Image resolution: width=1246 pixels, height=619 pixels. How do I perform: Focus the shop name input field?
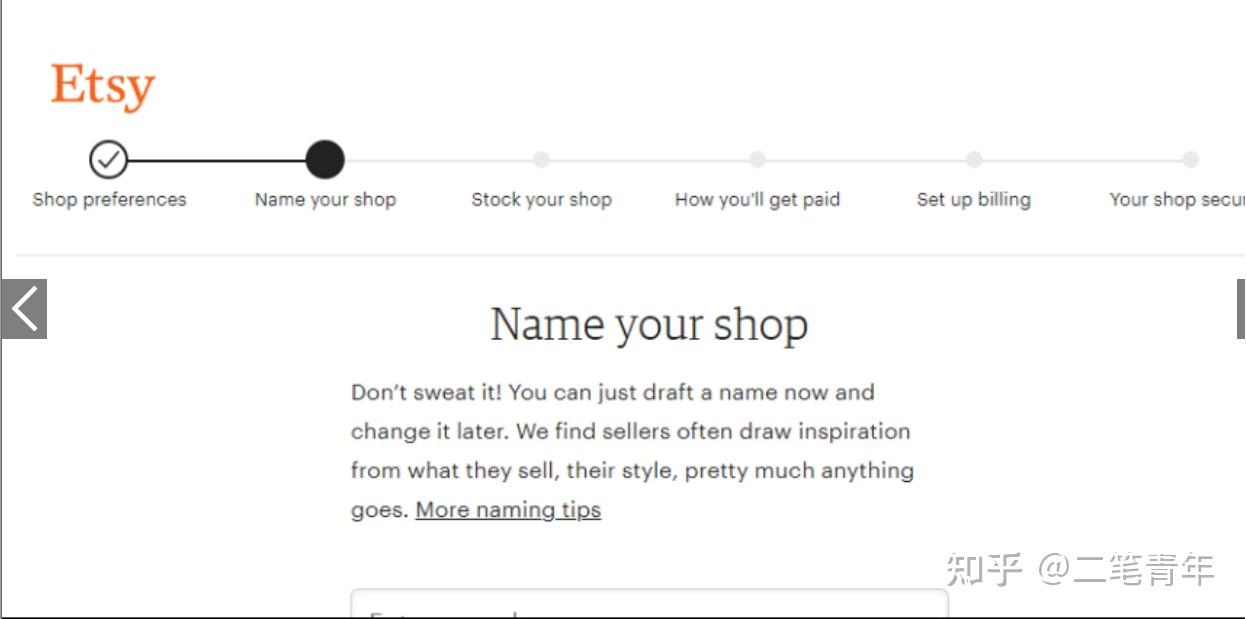(x=649, y=603)
